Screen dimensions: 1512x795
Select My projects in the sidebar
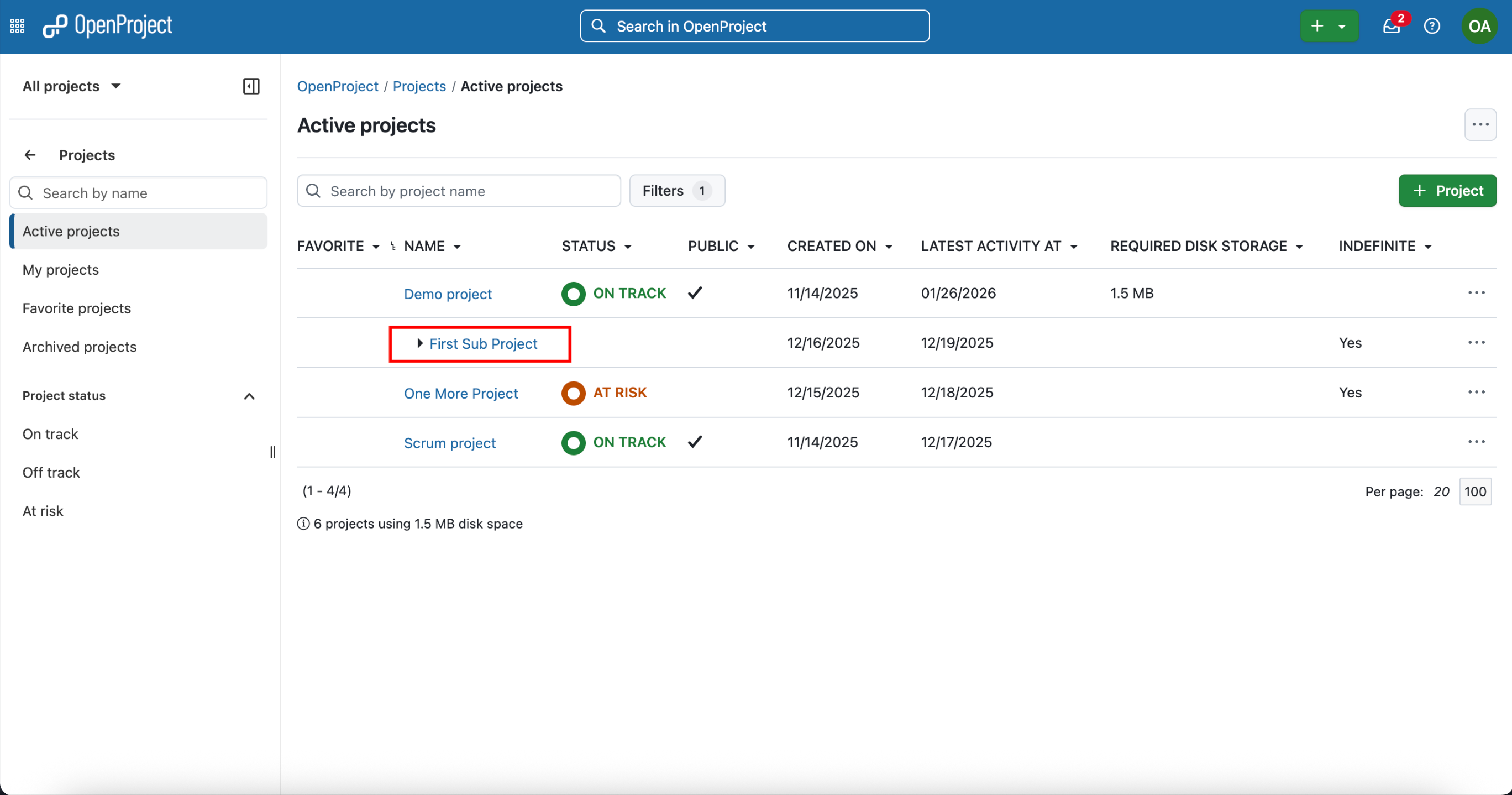139,270
